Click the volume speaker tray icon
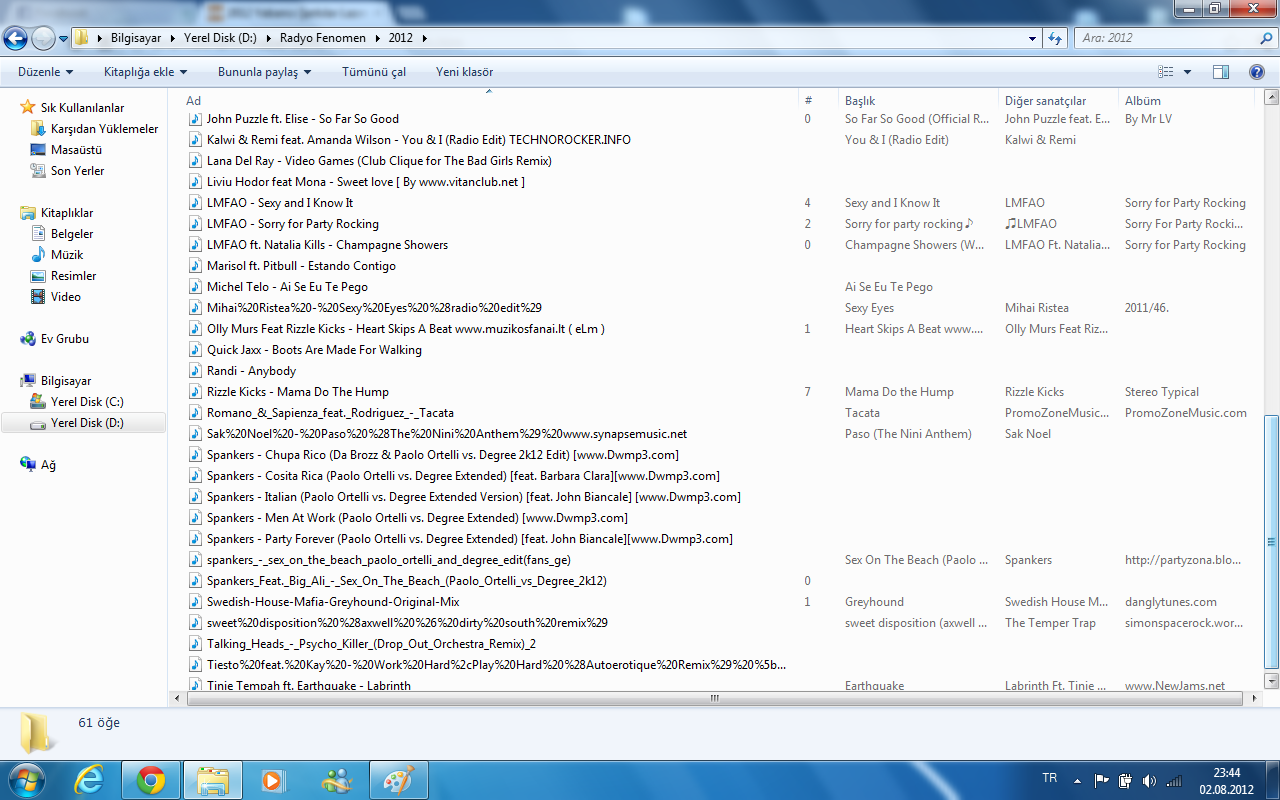Image resolution: width=1280 pixels, height=800 pixels. click(x=1149, y=780)
